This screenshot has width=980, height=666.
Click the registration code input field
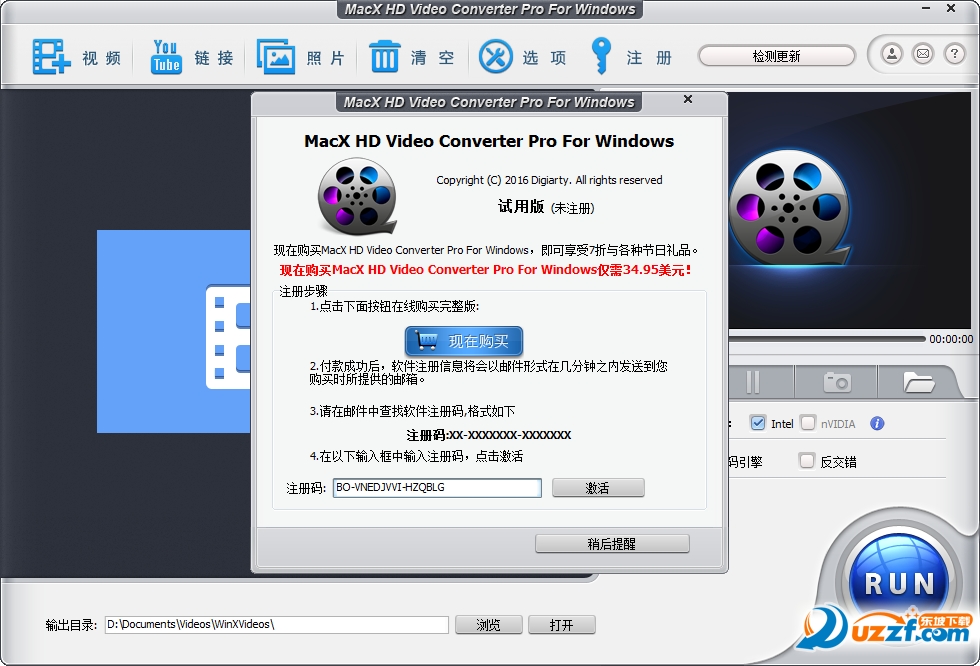[437, 488]
